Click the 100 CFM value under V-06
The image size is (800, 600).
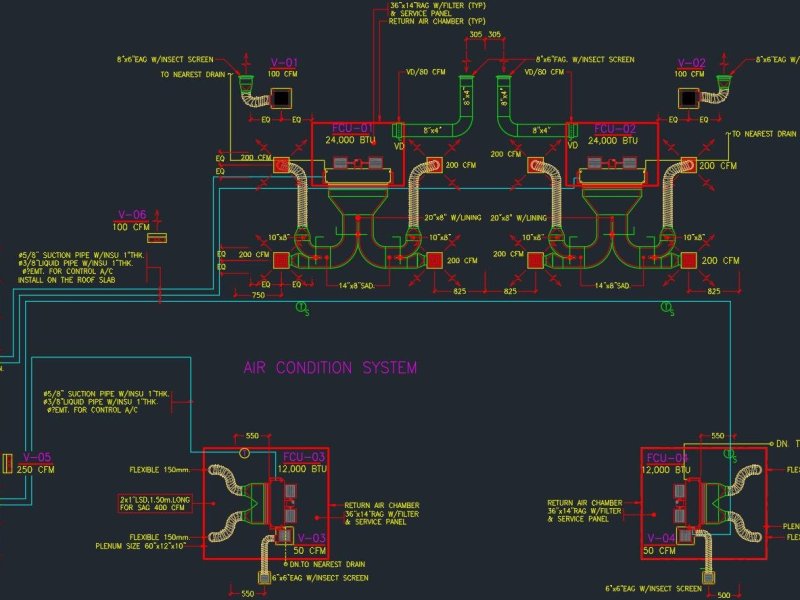click(131, 227)
